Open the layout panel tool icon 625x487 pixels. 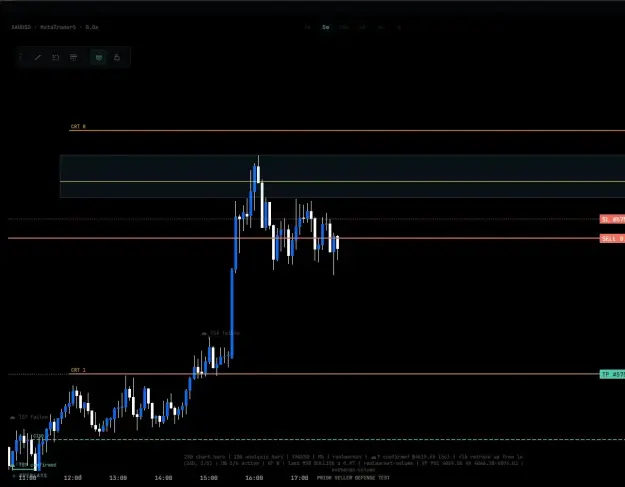[74, 57]
